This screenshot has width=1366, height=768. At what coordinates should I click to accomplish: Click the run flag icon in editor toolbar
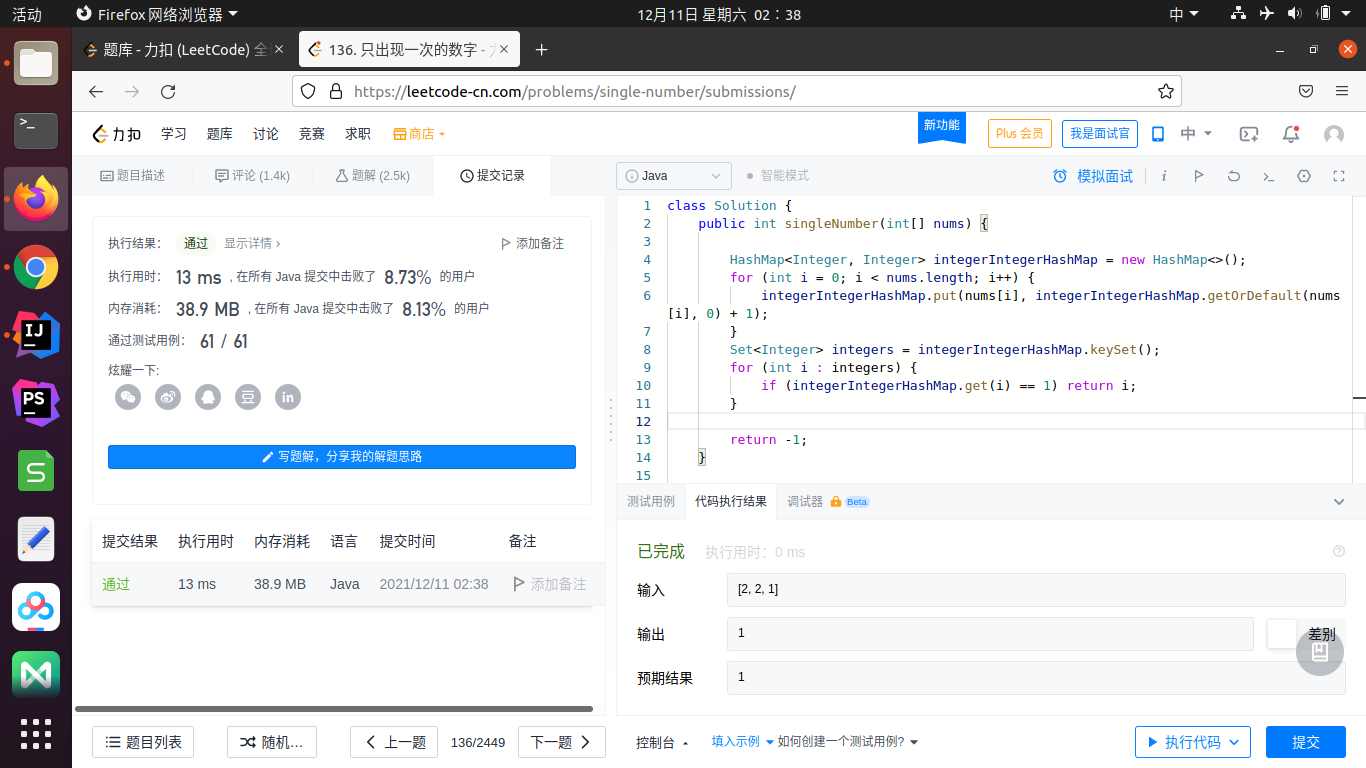(1199, 176)
